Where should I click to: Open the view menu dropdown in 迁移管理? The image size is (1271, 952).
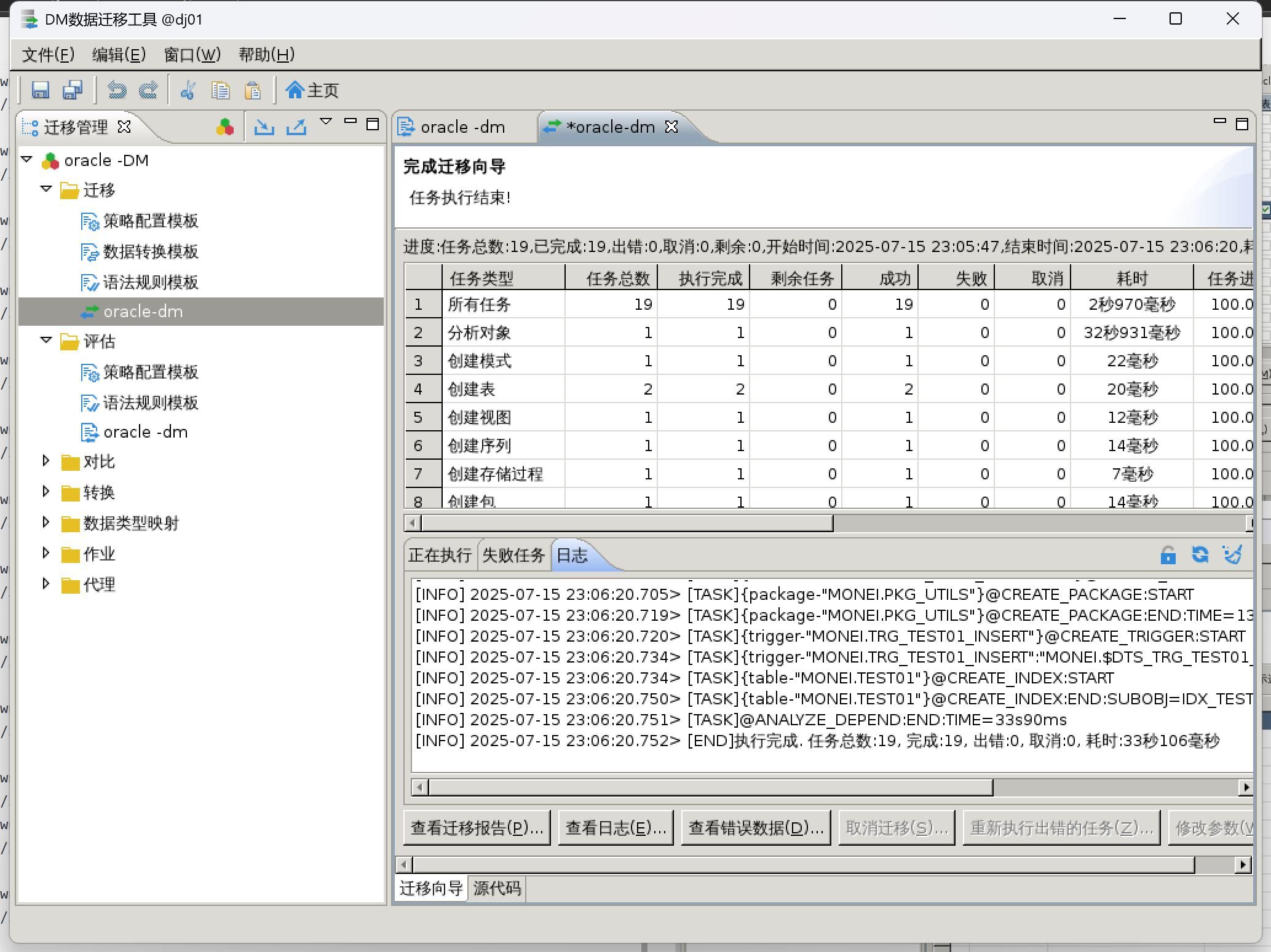click(x=326, y=122)
